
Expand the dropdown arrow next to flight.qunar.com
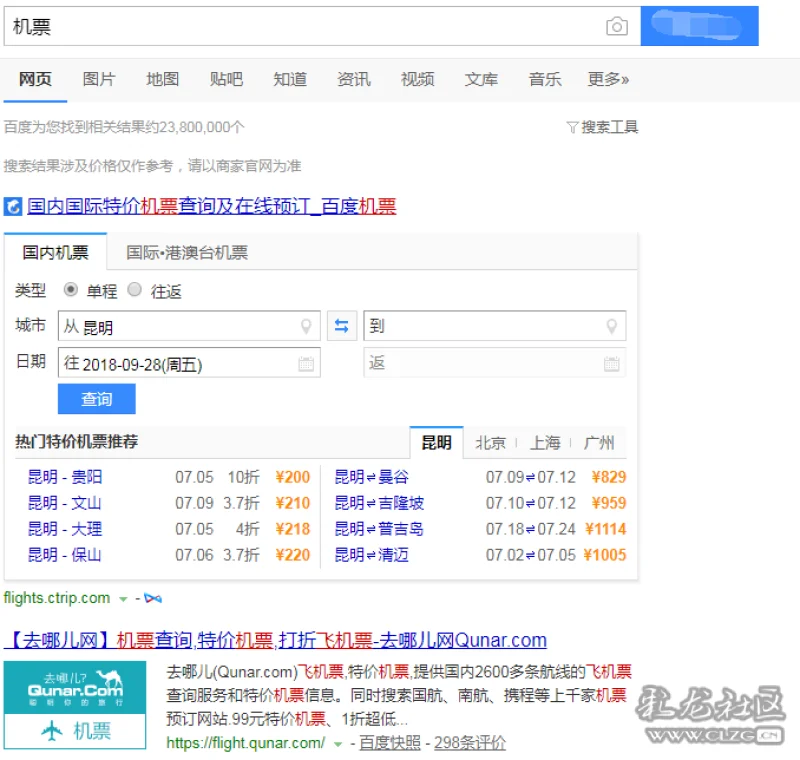337,744
